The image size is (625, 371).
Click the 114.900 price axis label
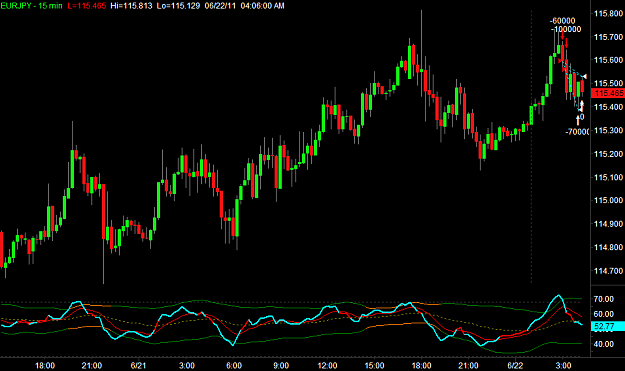tap(608, 224)
